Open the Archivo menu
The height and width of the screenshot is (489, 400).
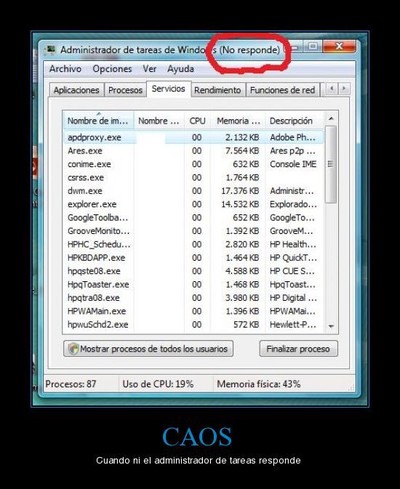pyautogui.click(x=65, y=69)
